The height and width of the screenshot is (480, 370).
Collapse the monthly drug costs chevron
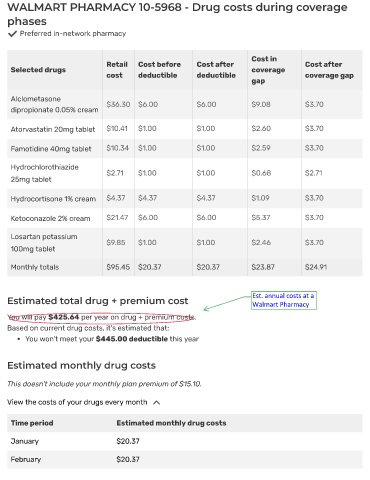tap(157, 403)
